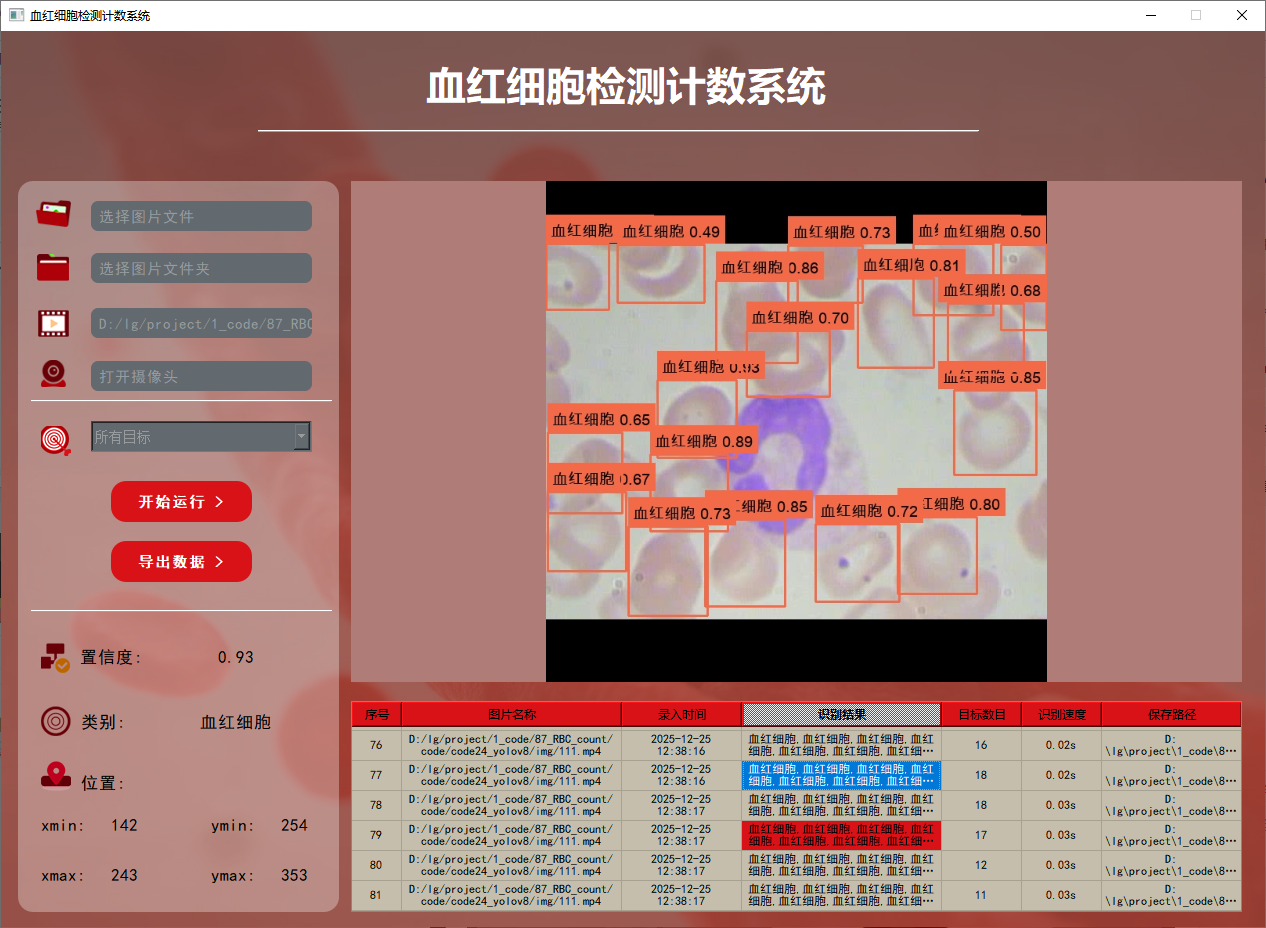The image size is (1266, 928).
Task: Click the 保存路径 column header
Action: 1171,714
